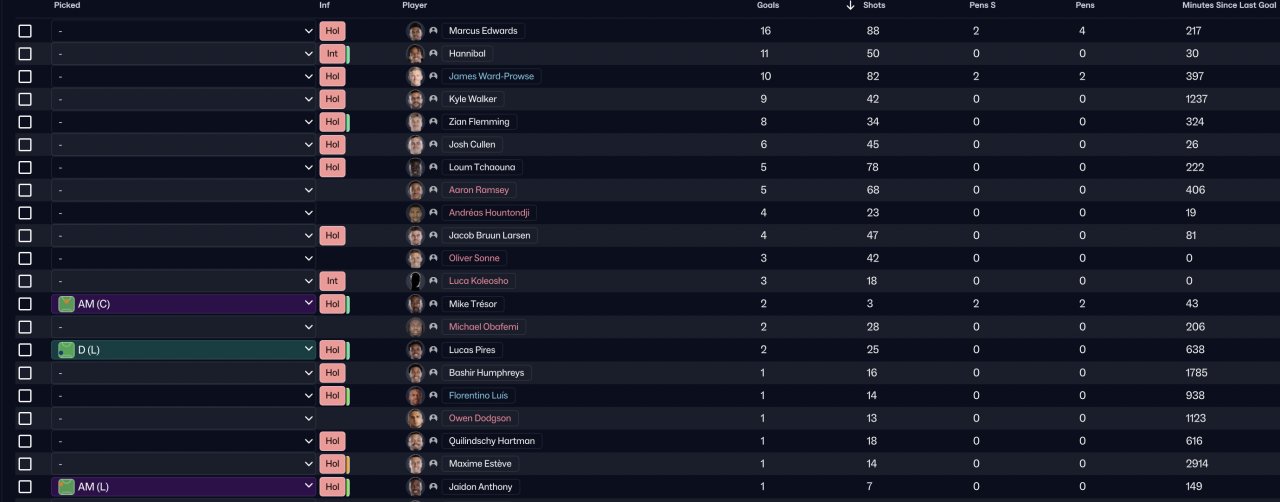Viewport: 1280px width, 502px height.
Task: Click the position icon in Lucas Pires' D (L) box
Action: click(x=66, y=350)
